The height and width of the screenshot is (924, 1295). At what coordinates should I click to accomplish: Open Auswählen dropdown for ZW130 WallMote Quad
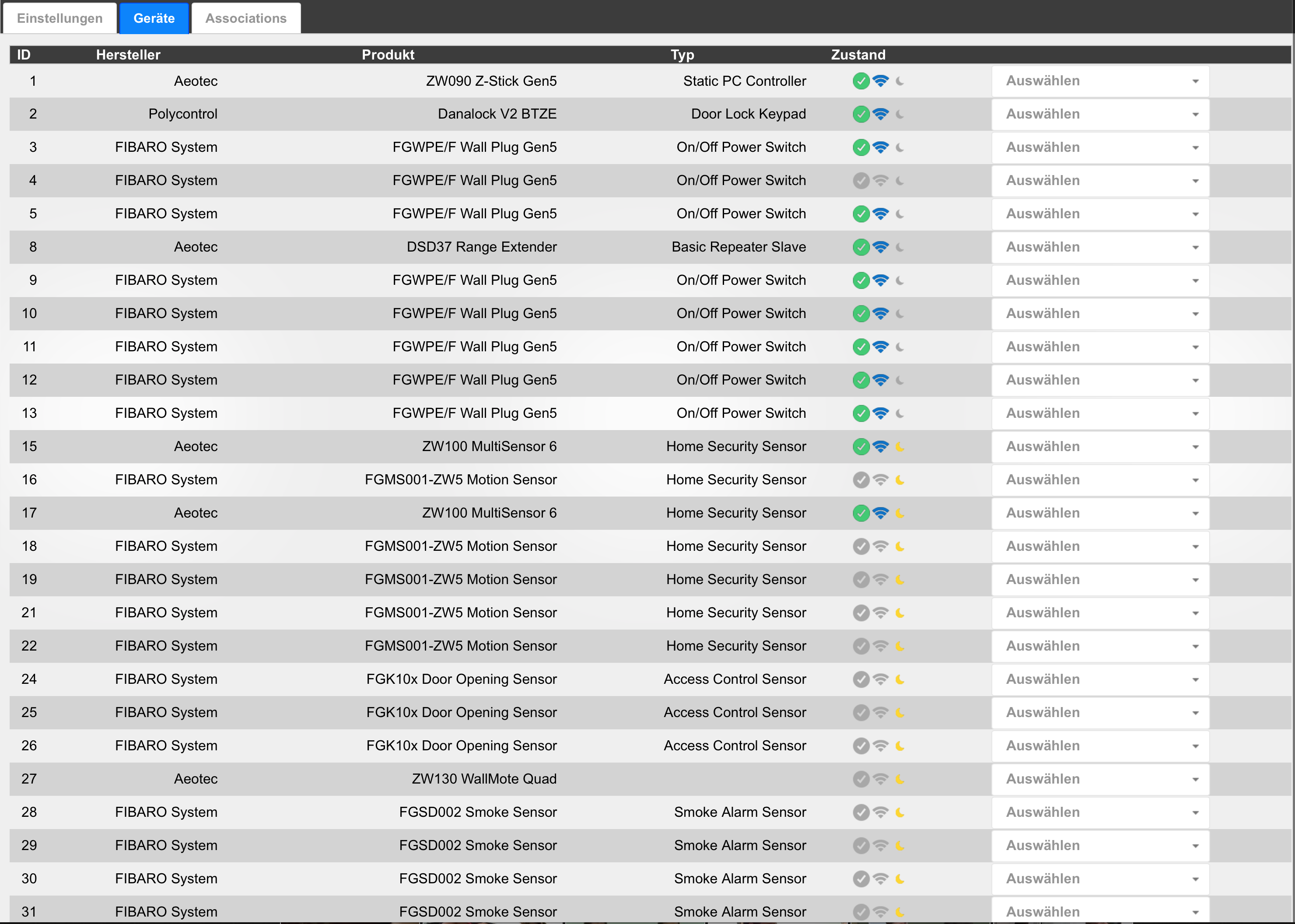point(1100,780)
